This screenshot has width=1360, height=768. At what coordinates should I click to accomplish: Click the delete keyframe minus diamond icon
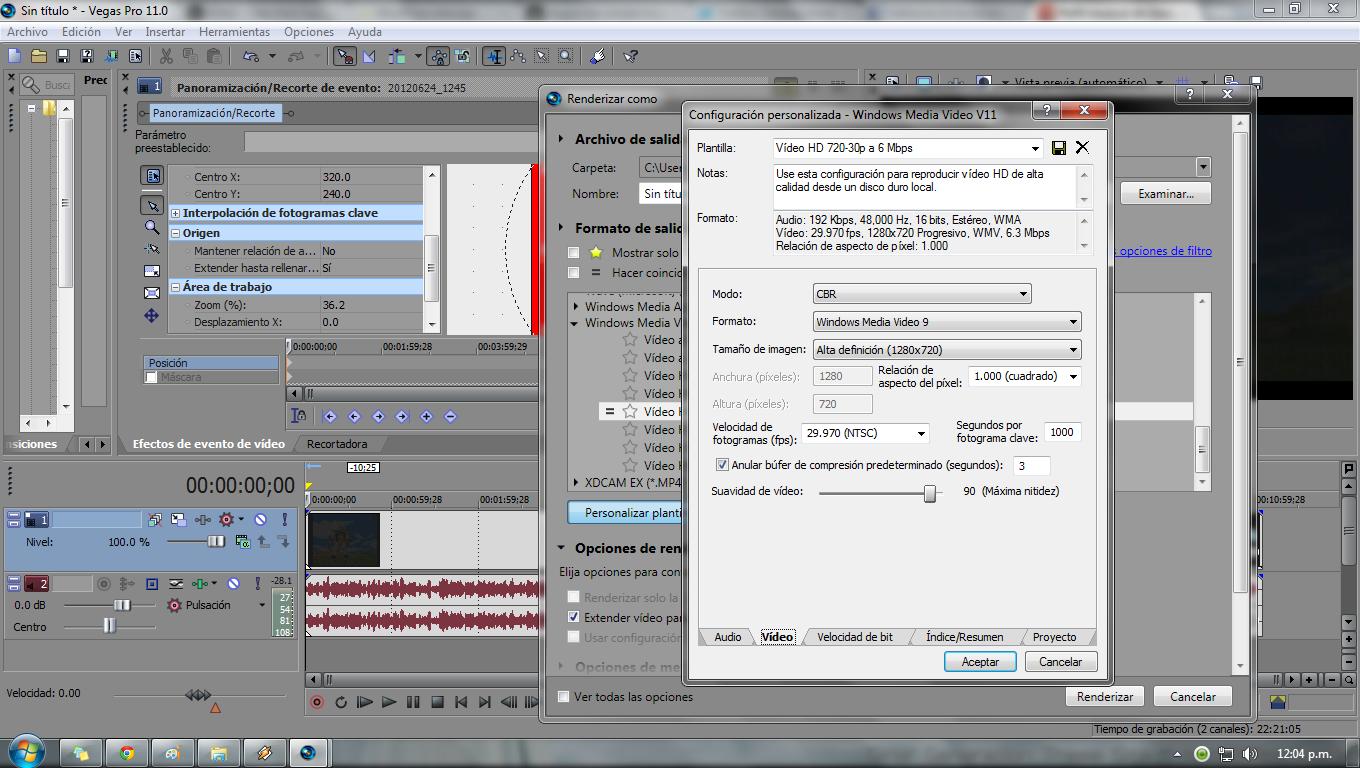click(x=450, y=416)
